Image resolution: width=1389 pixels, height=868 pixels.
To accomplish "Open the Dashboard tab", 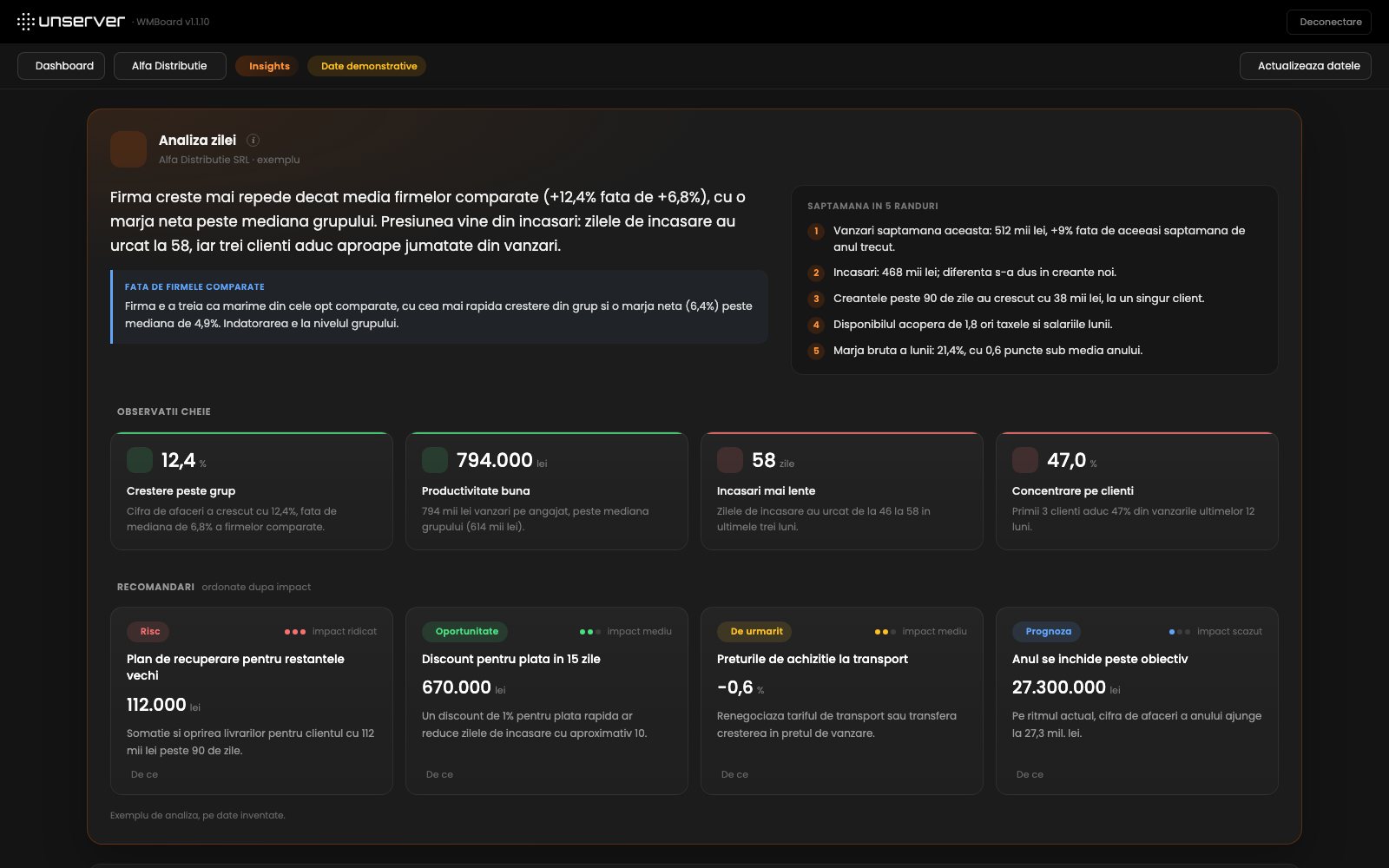I will 62,66.
